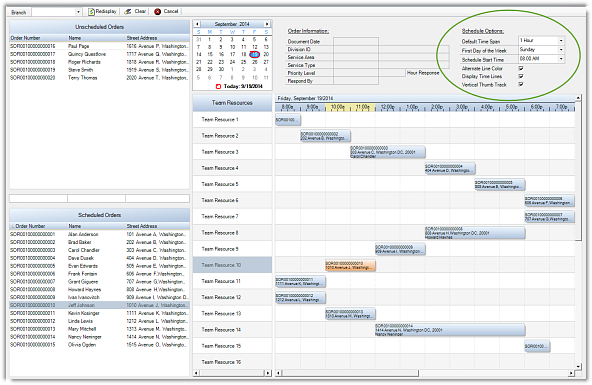Viewport: 592px width, 385px height.
Task: Select scheduled order for Dave Dusek
Action: coord(99,258)
